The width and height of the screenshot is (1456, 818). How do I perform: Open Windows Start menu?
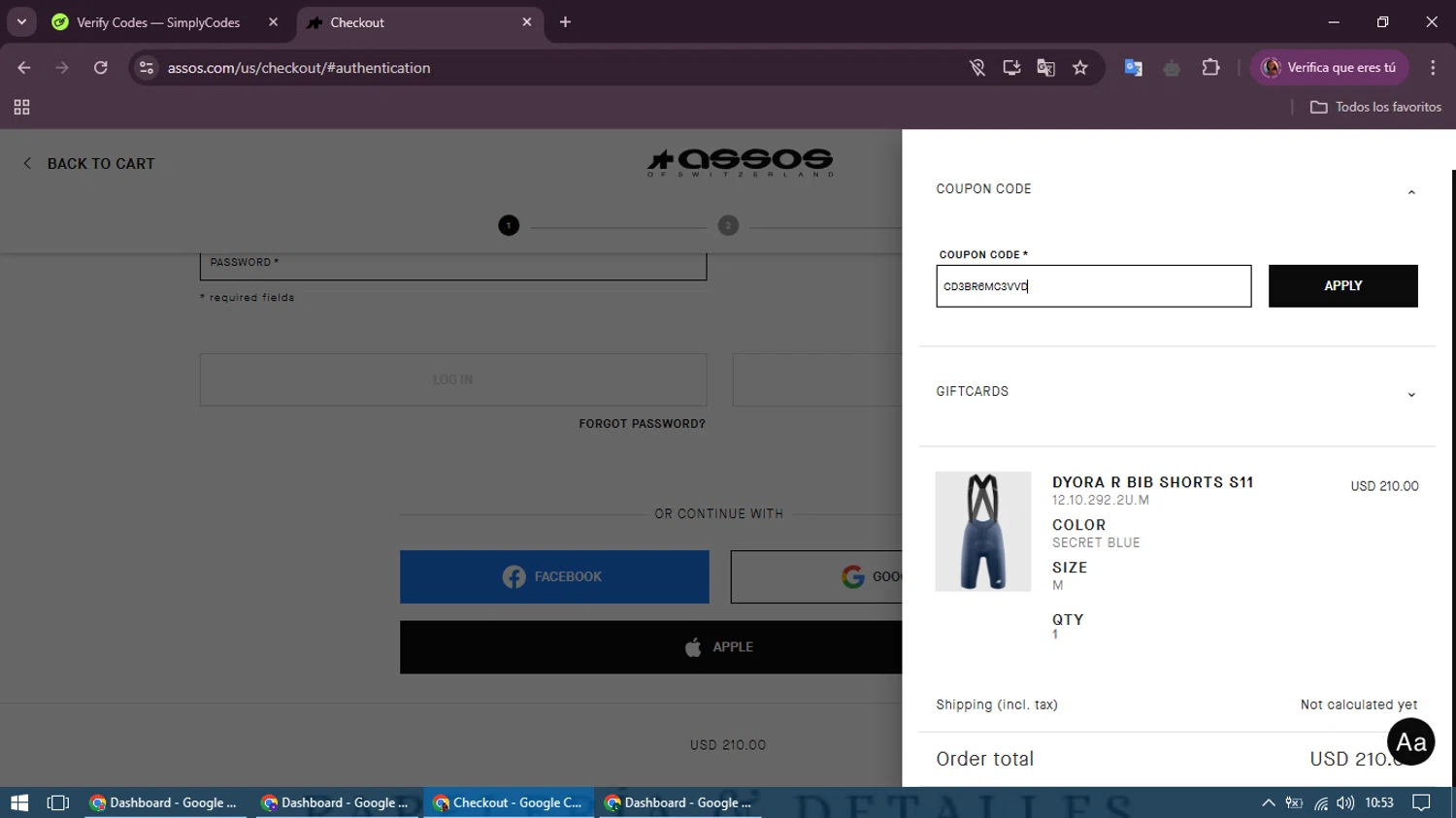coord(19,802)
